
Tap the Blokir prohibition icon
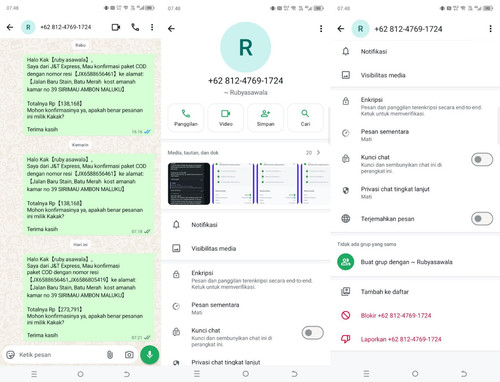click(346, 315)
